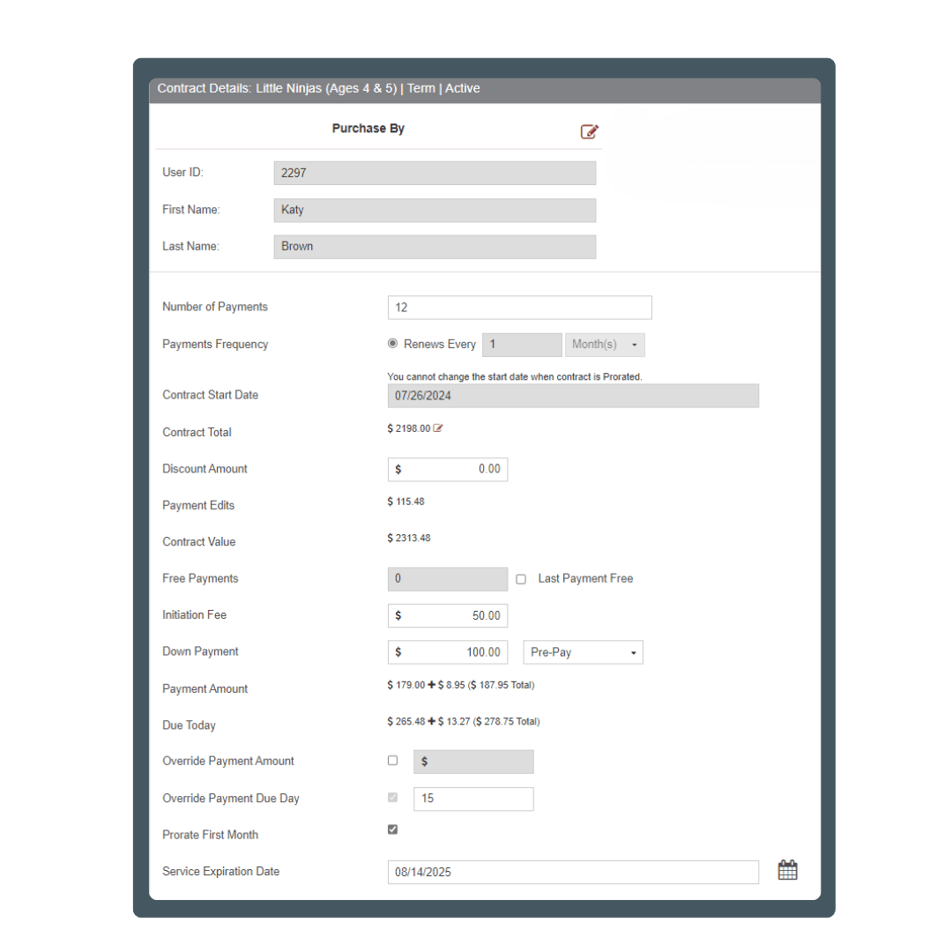Check the Override Payment Amount box
Screen dimensions: 952x952
393,760
